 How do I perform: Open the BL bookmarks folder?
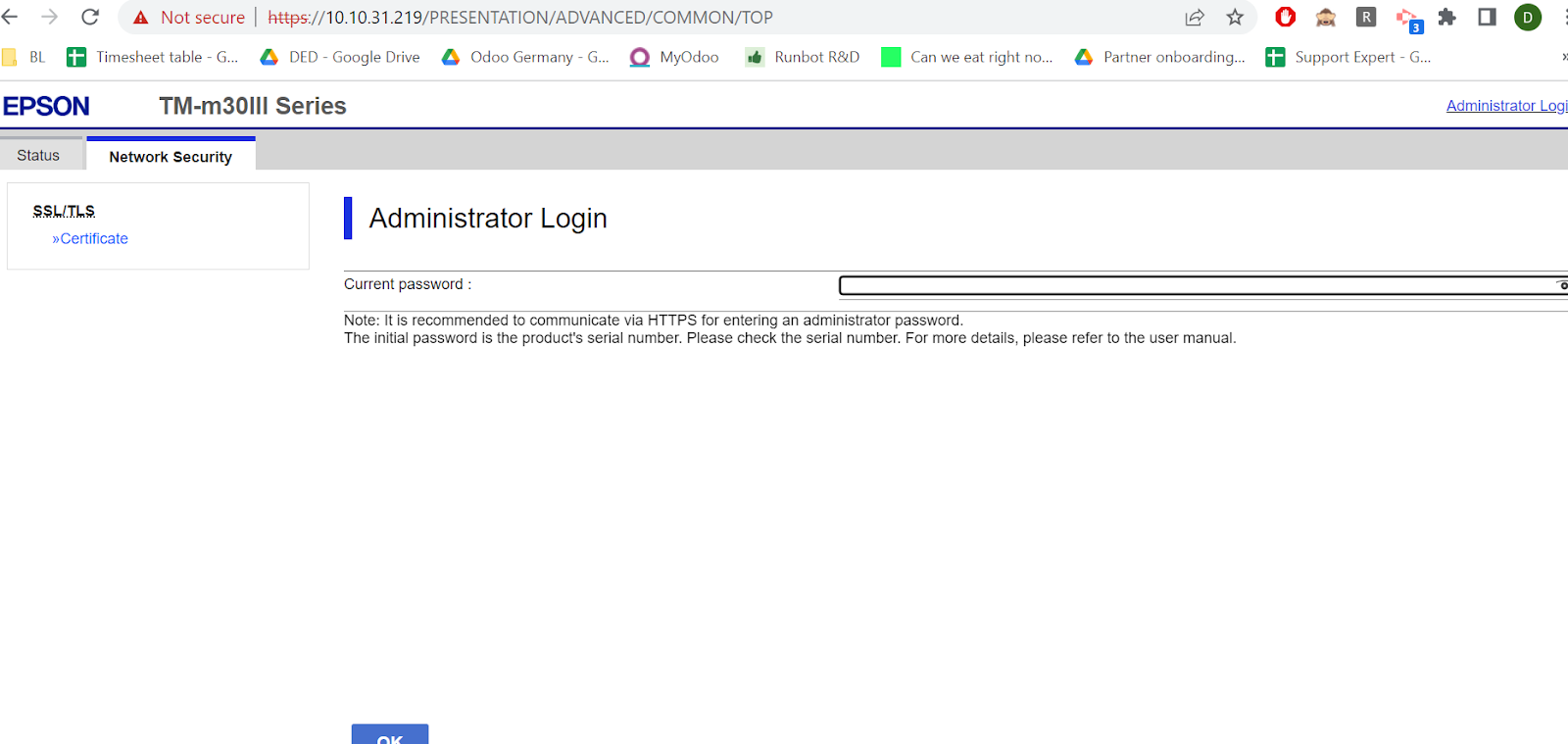tap(24, 57)
